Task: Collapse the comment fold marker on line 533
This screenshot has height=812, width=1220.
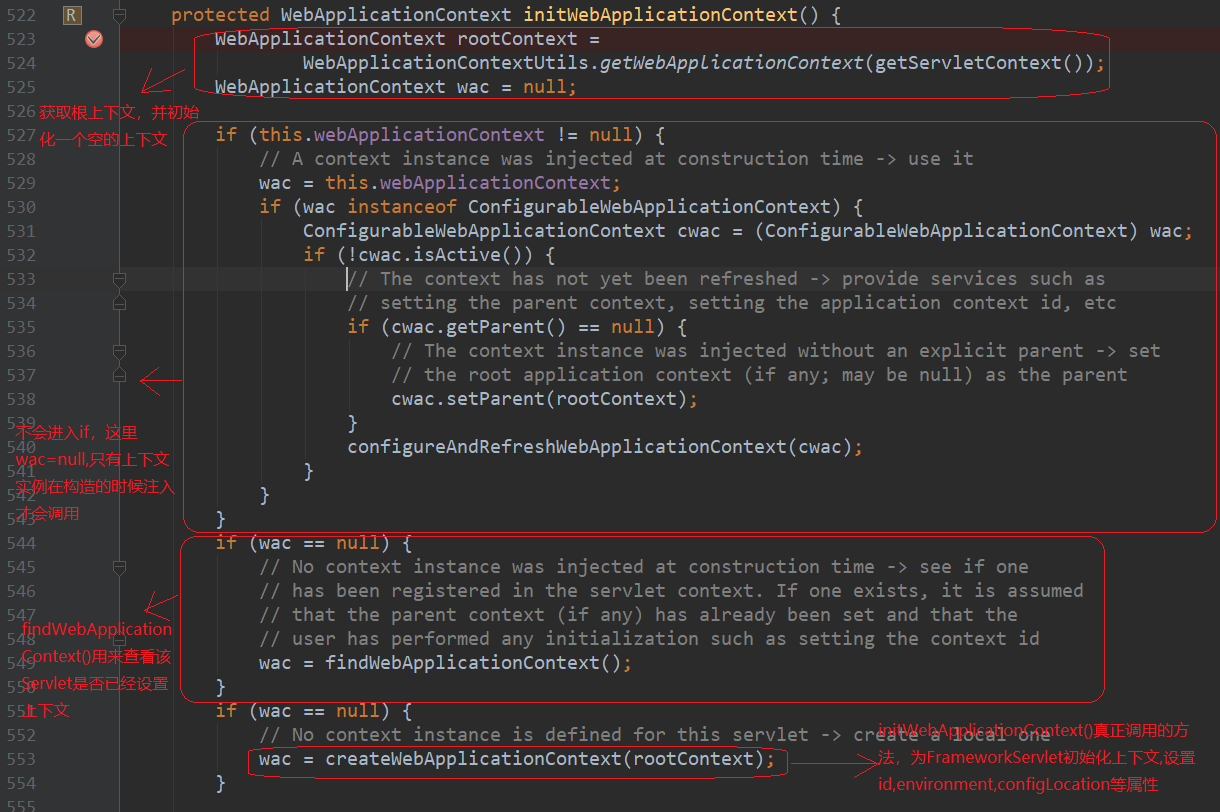Action: tap(120, 279)
